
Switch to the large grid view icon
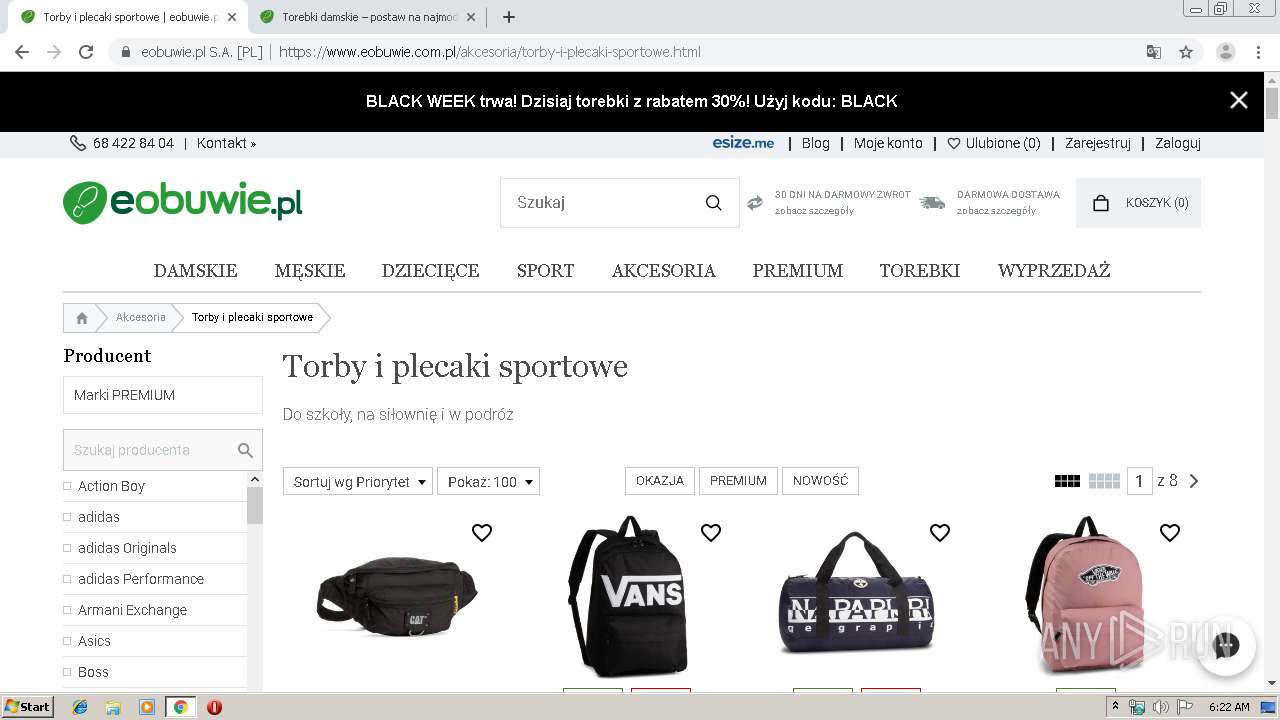coord(1067,481)
